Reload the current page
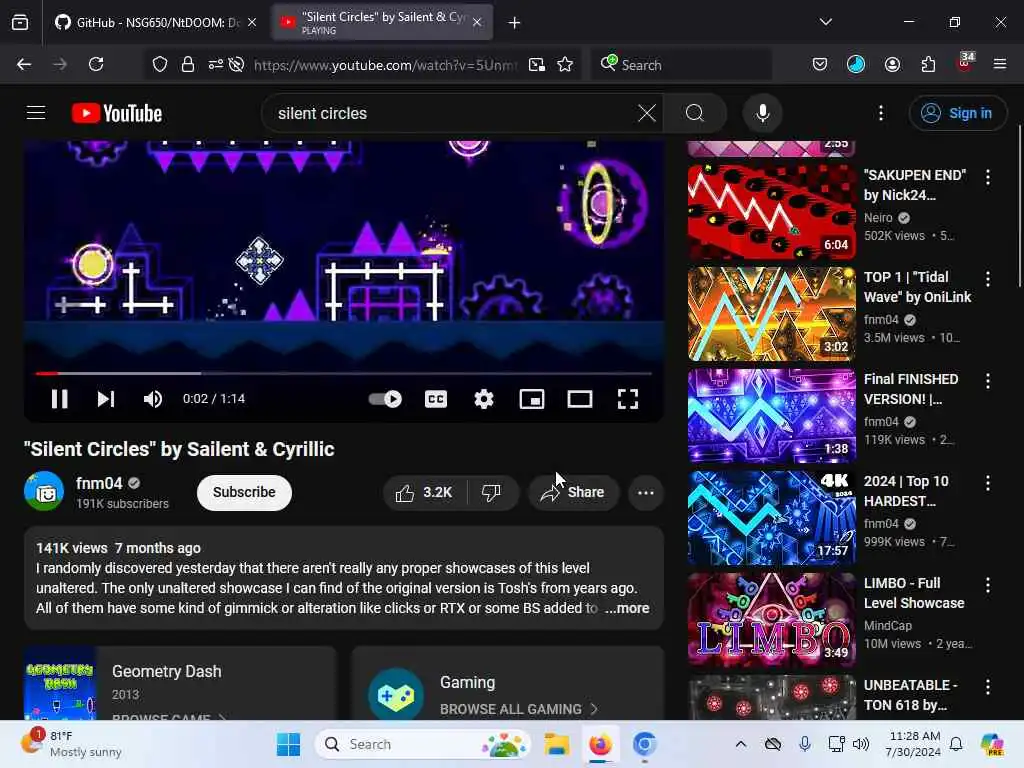Screen dimensions: 1024x768 pyautogui.click(x=96, y=64)
